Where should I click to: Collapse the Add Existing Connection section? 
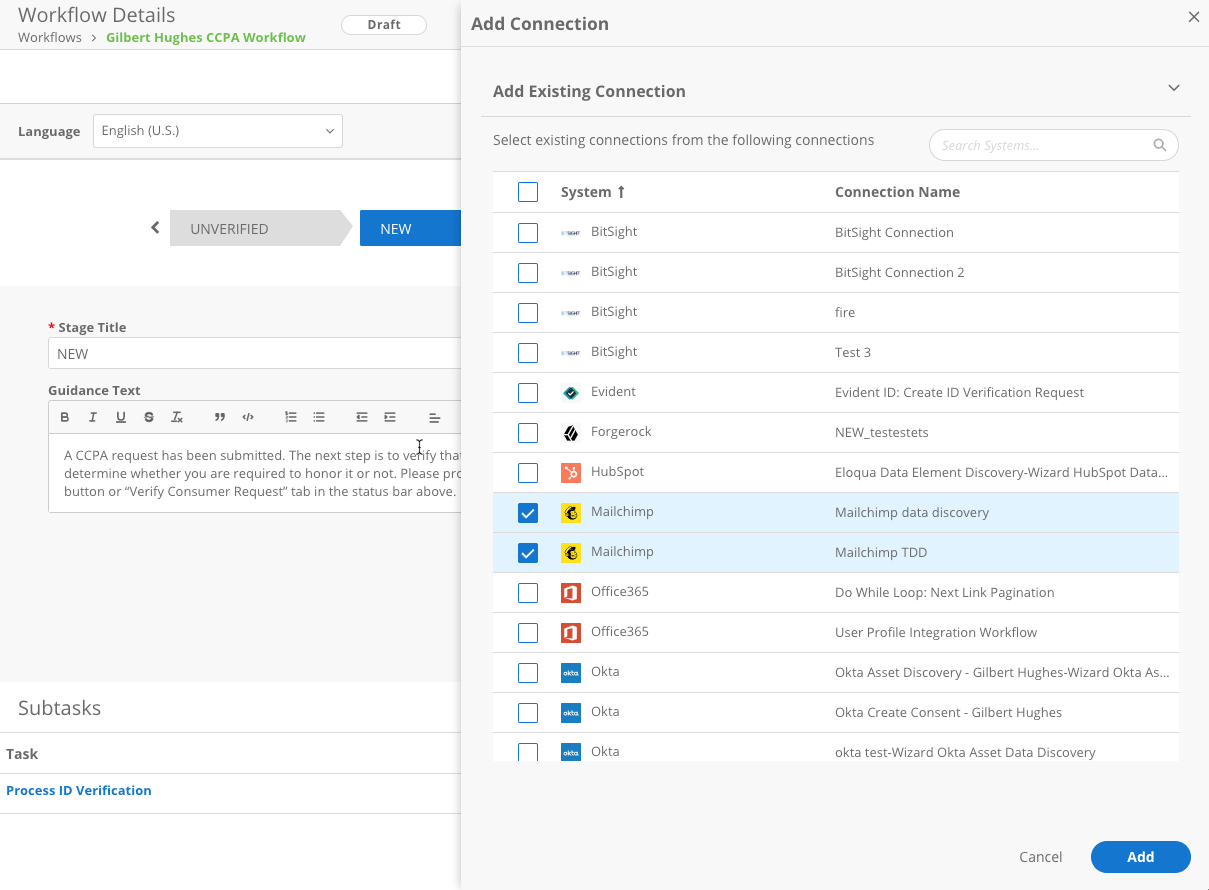(1174, 88)
